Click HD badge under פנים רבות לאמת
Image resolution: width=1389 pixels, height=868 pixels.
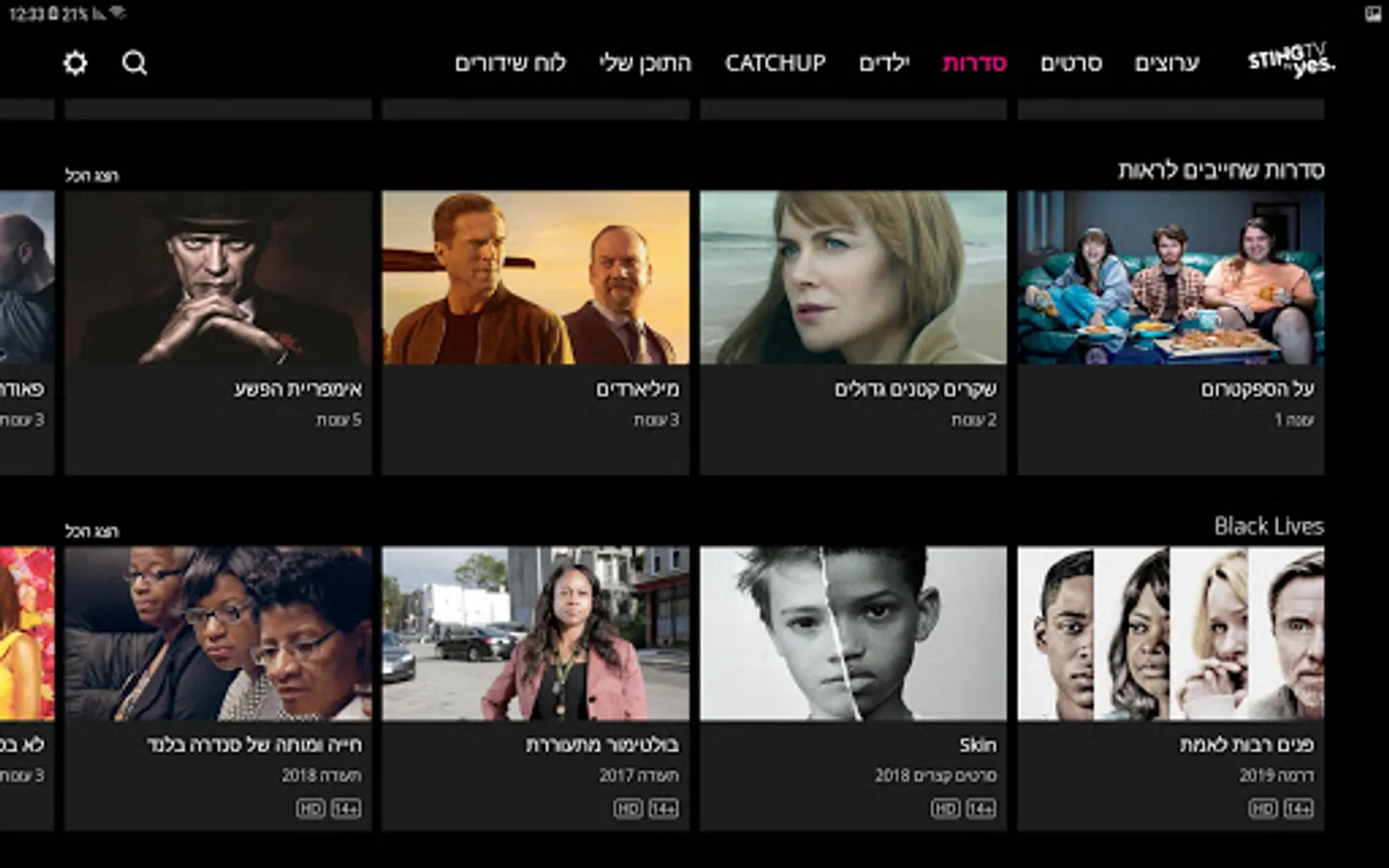1263,808
